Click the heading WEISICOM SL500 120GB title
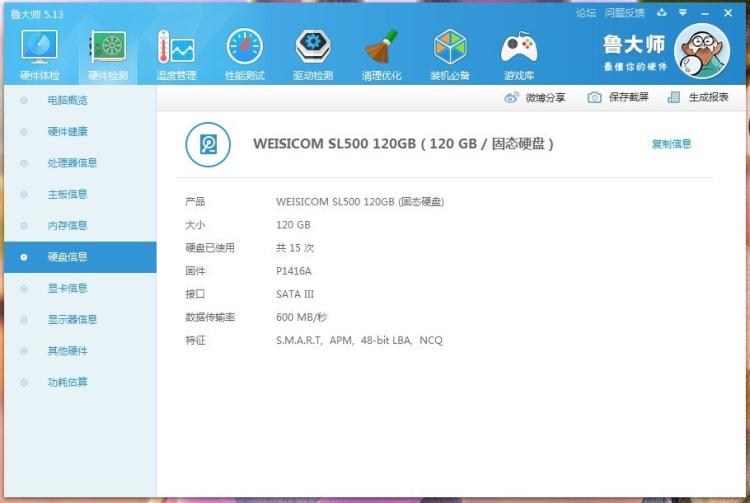Image resolution: width=750 pixels, height=503 pixels. point(403,143)
